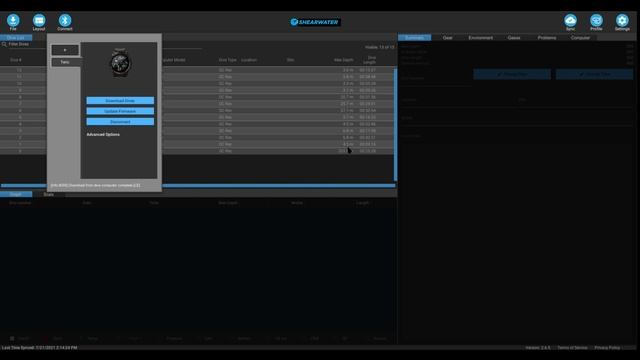Select the Dive List tab
This screenshot has width=640, height=360.
(16, 38)
